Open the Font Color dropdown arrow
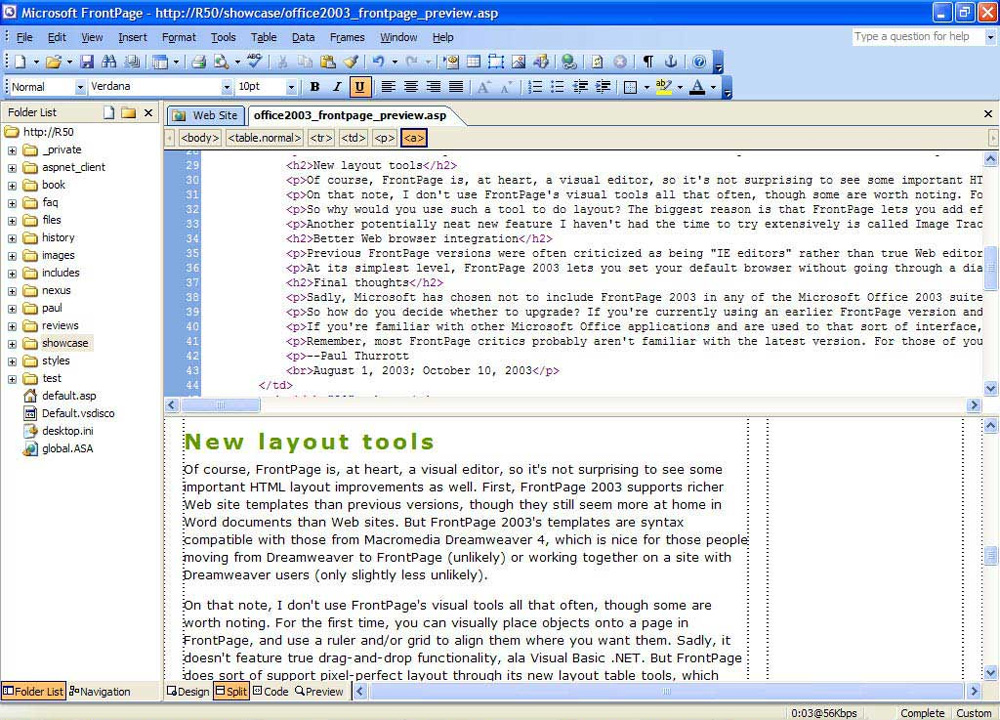The width and height of the screenshot is (1000, 720). pyautogui.click(x=714, y=87)
